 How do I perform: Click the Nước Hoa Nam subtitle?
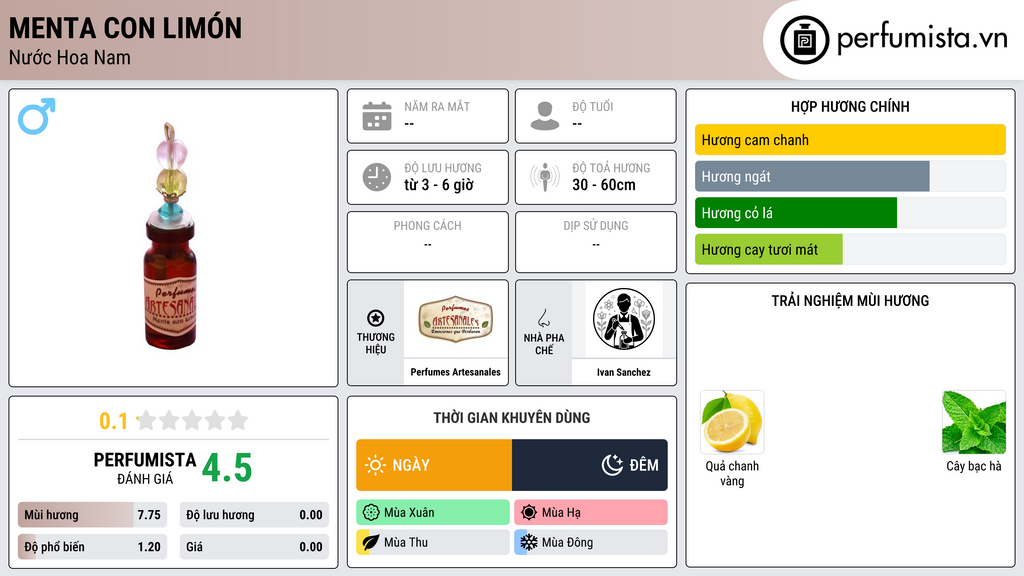pos(70,58)
